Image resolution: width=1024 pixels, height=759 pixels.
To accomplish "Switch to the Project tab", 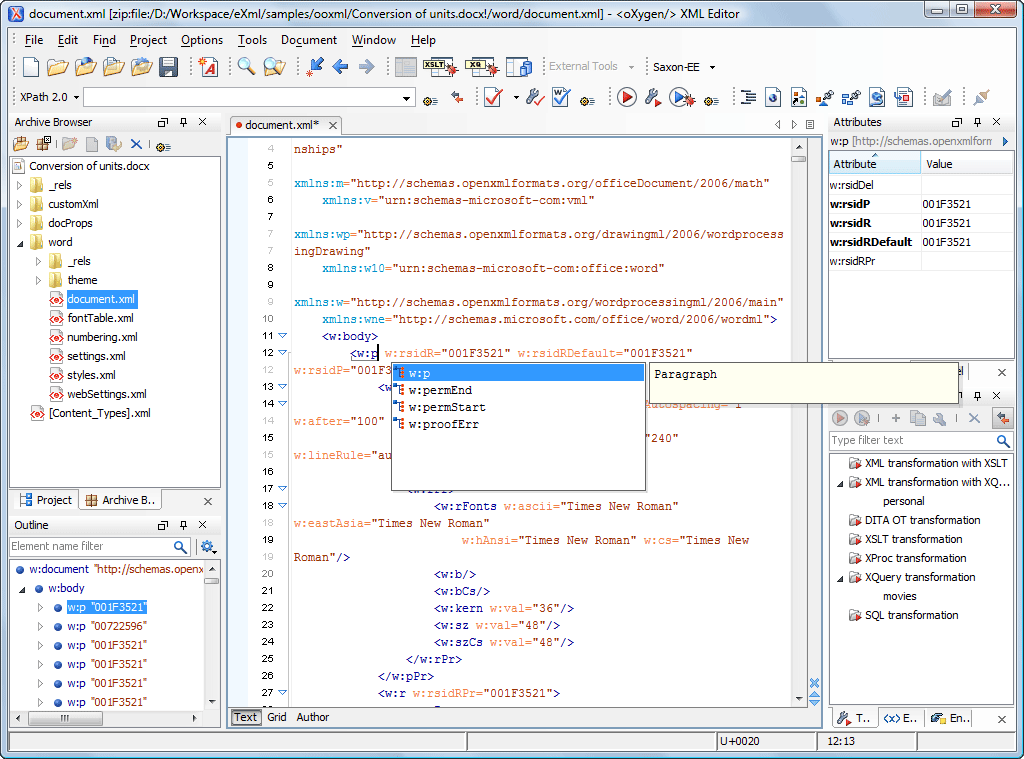I will click(x=46, y=500).
